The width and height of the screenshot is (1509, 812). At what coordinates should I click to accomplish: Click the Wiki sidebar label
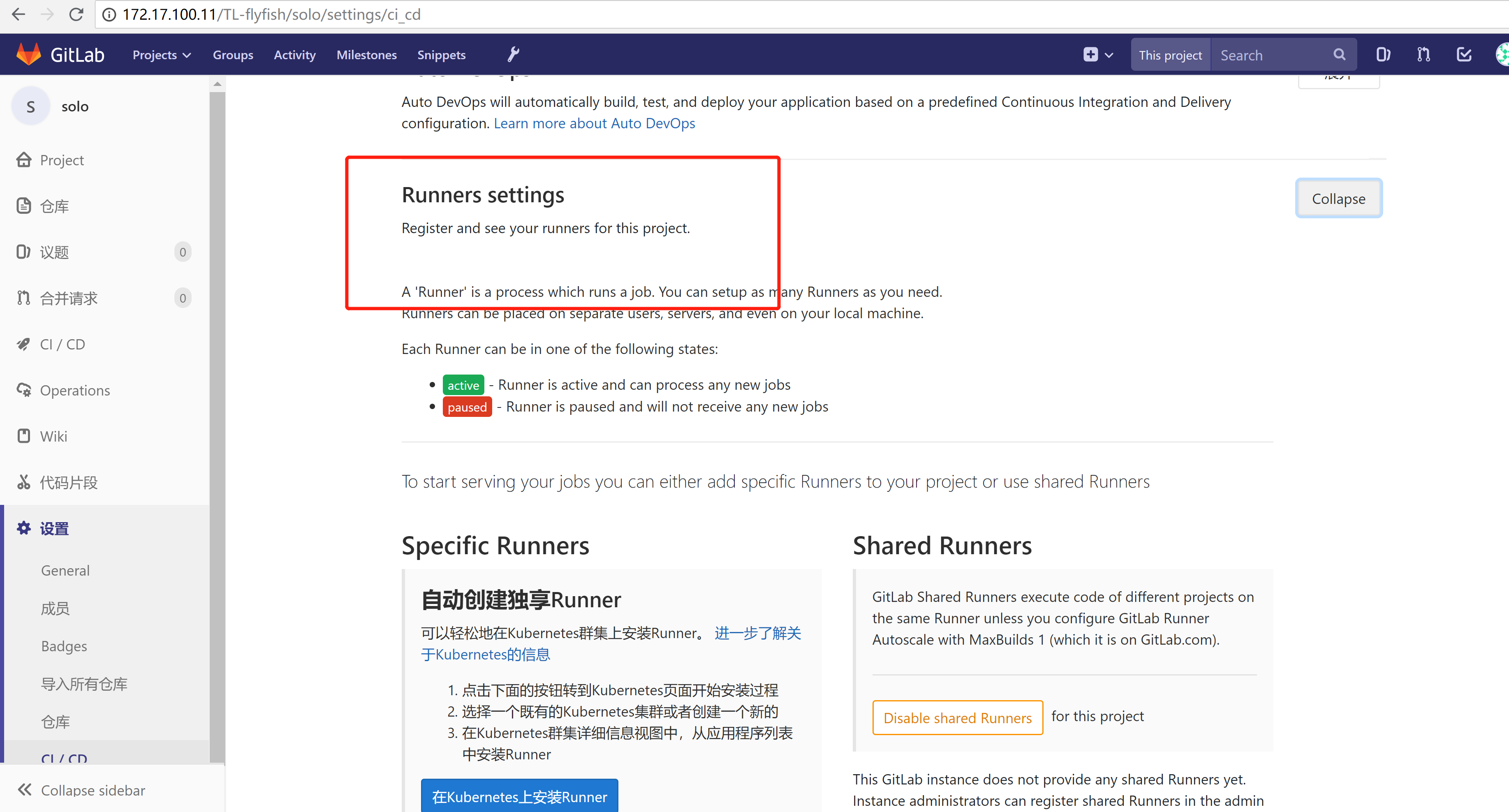coord(53,436)
